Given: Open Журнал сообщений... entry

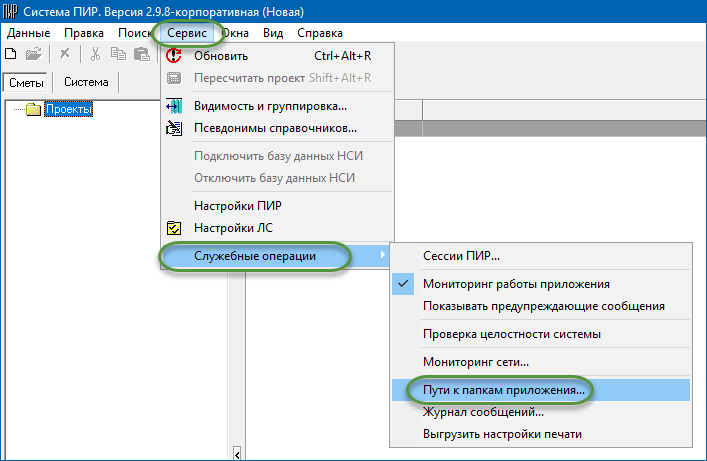Looking at the screenshot, I should tap(541, 412).
